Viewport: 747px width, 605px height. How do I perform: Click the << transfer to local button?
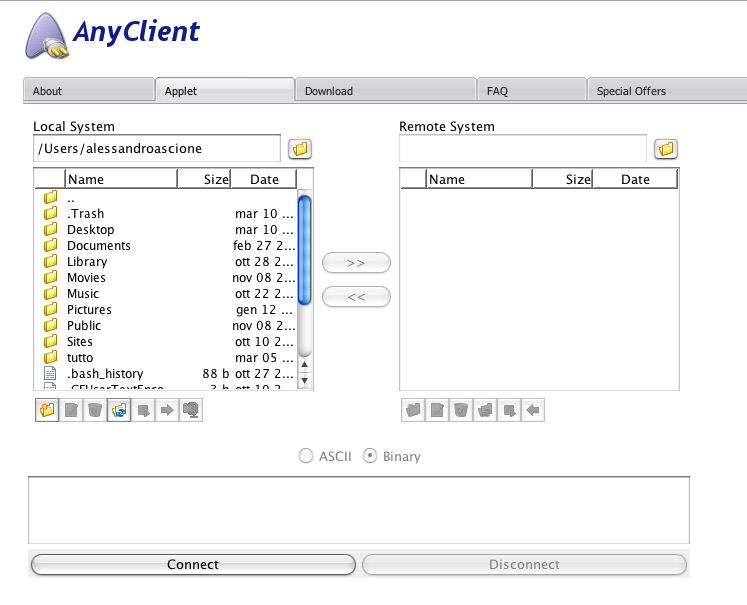point(356,297)
